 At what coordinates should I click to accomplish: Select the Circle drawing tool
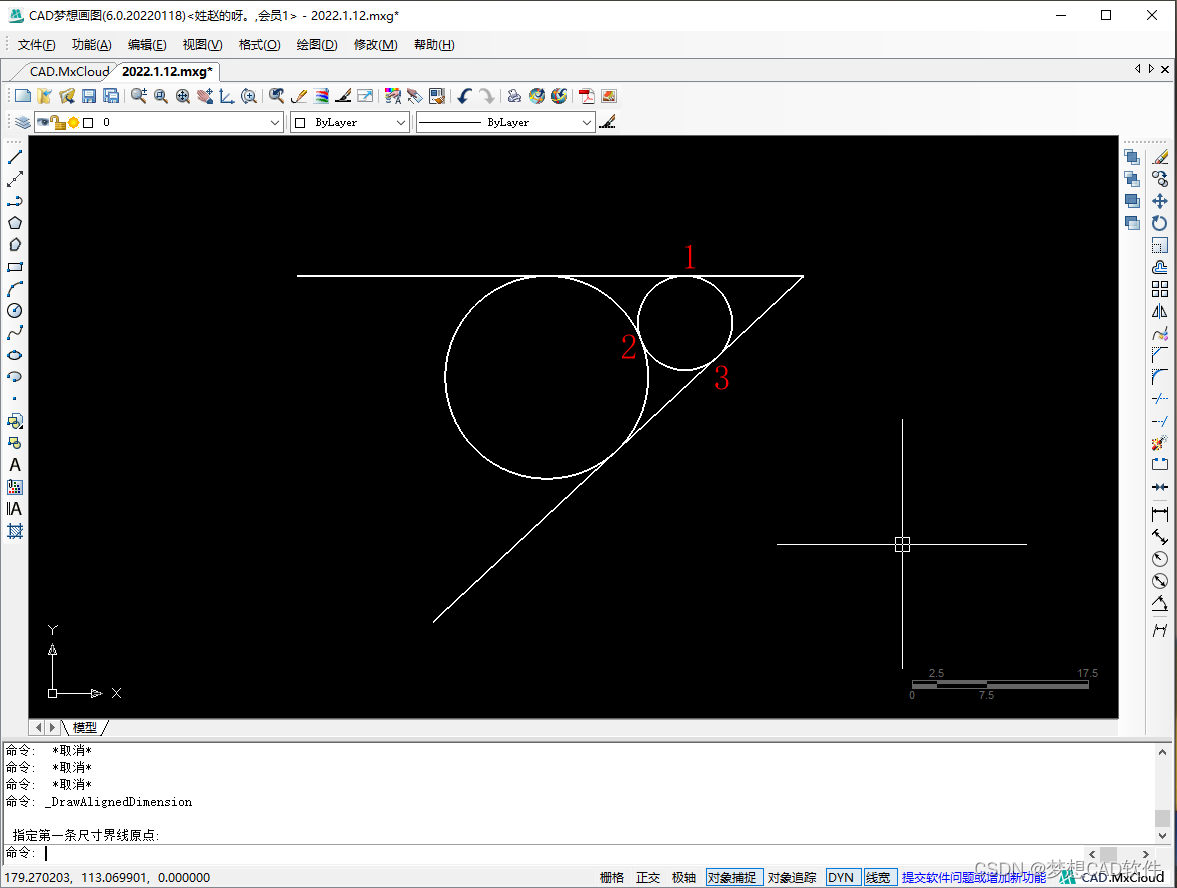point(15,311)
